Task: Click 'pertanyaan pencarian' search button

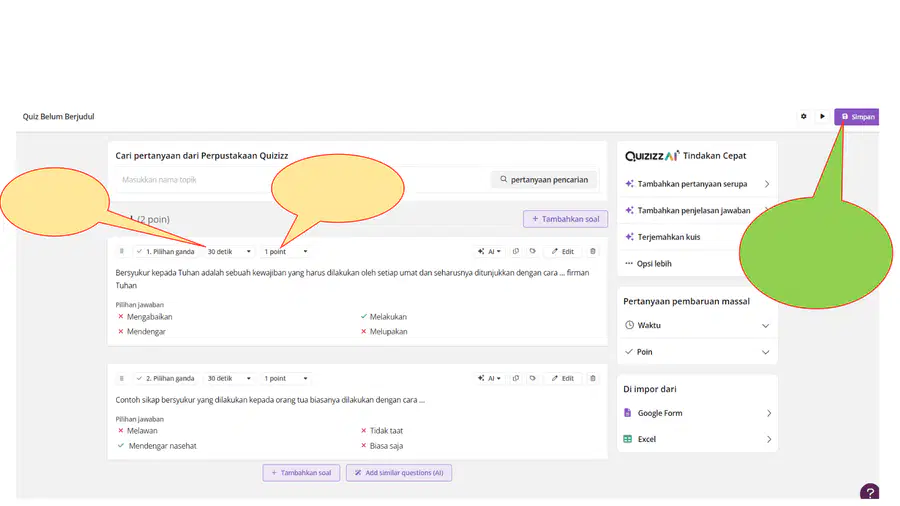Action: pyautogui.click(x=544, y=180)
